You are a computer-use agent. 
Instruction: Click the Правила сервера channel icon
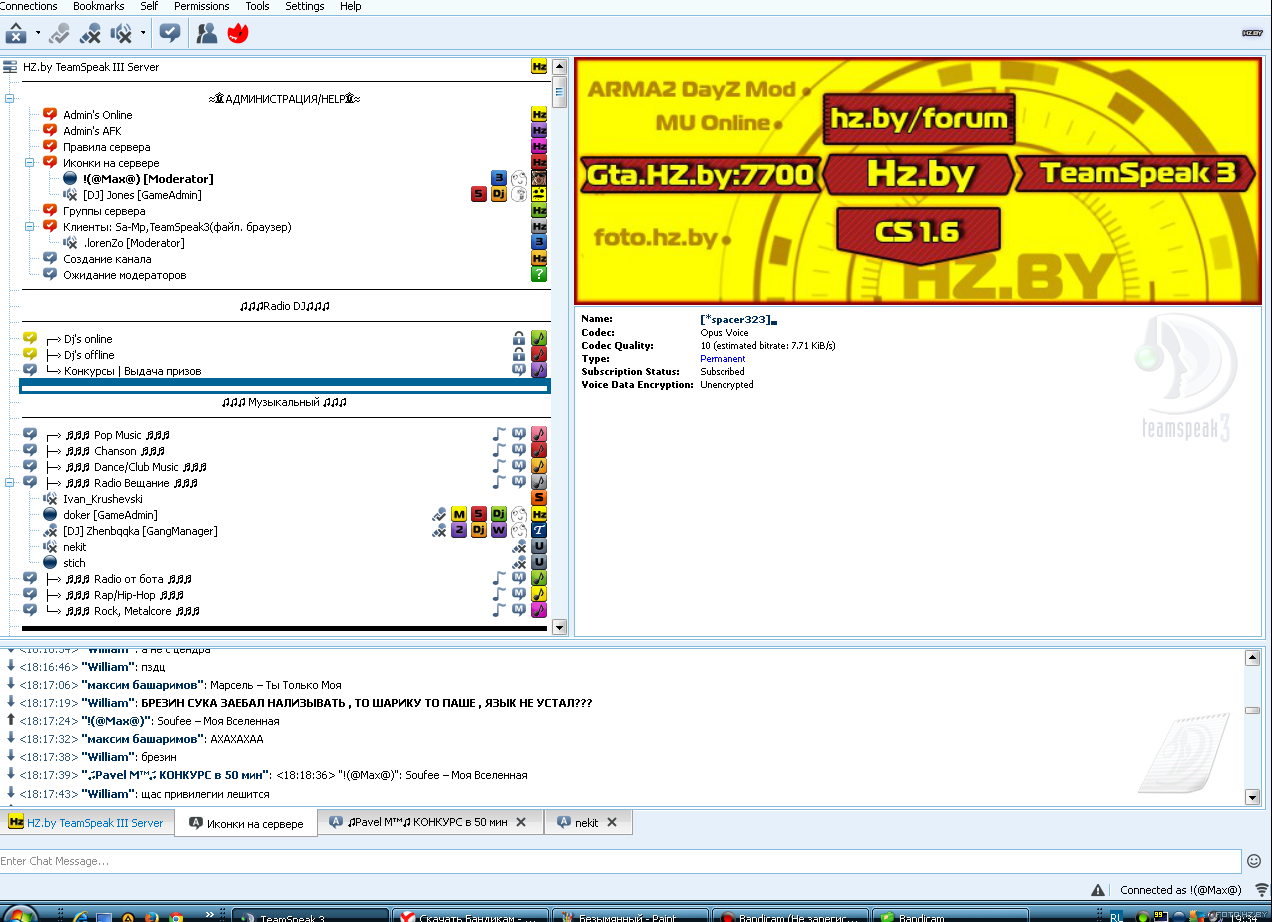pos(50,147)
